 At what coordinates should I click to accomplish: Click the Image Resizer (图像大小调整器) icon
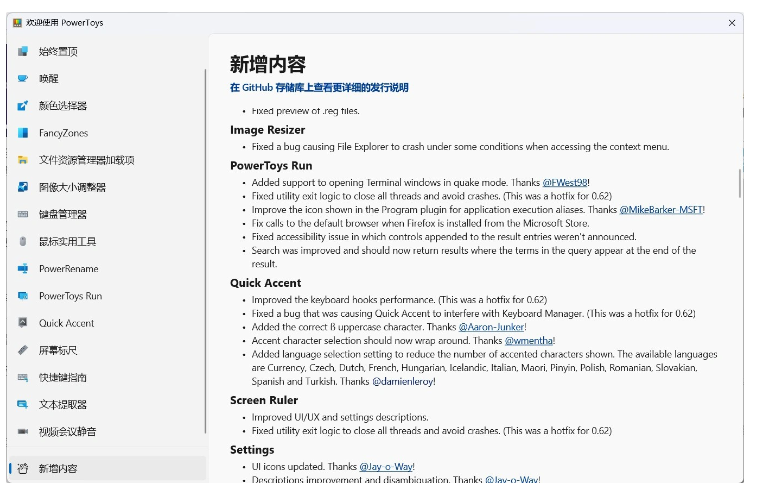22,187
